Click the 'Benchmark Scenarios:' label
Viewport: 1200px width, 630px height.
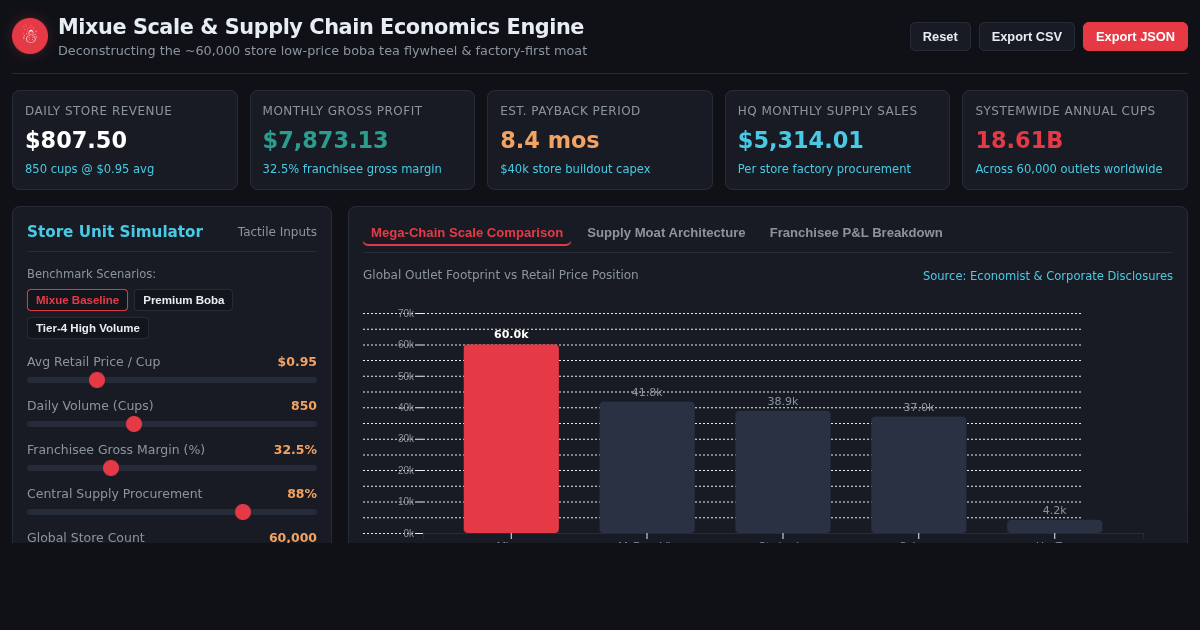point(92,274)
